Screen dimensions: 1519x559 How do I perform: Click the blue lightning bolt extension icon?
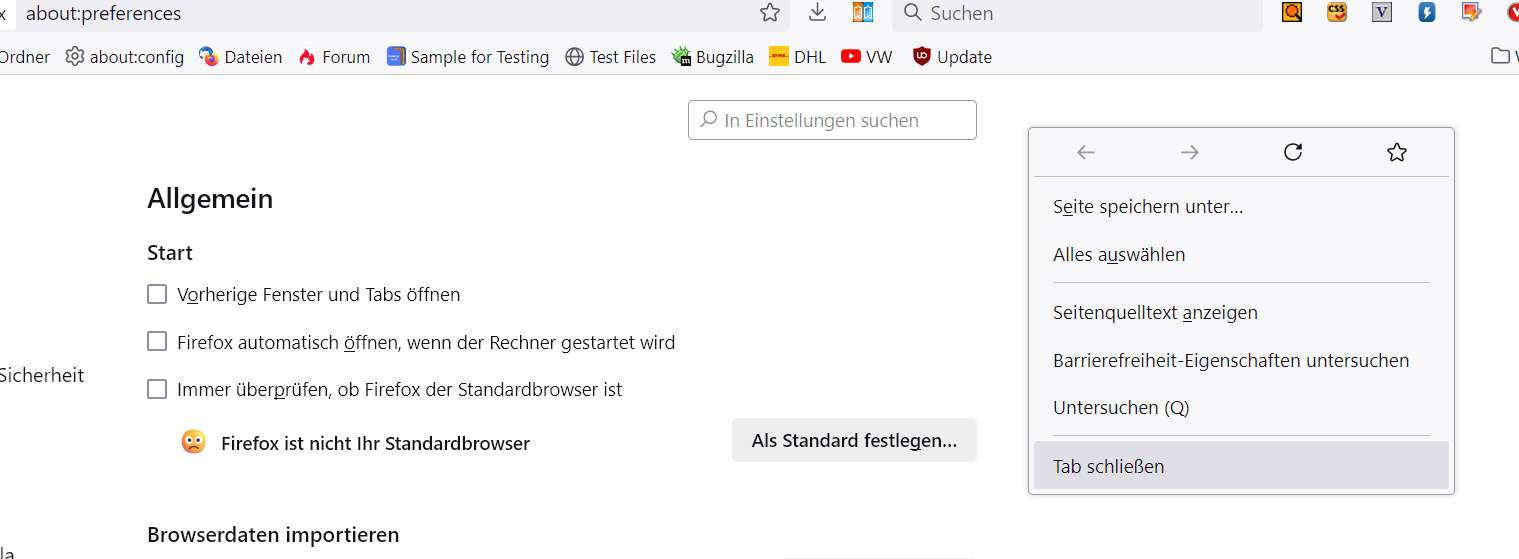[1427, 13]
